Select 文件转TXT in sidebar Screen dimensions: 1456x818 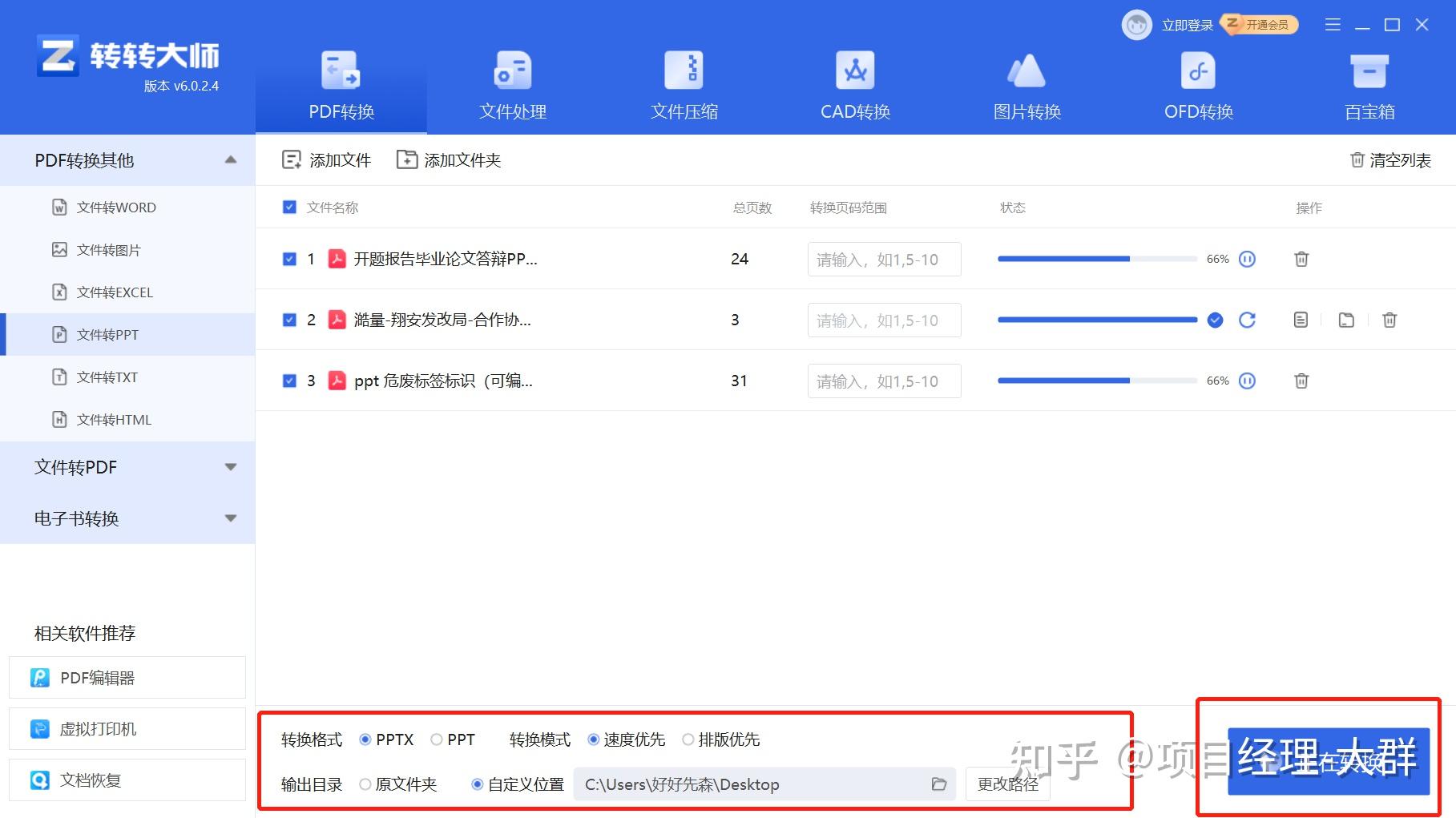[x=127, y=377]
